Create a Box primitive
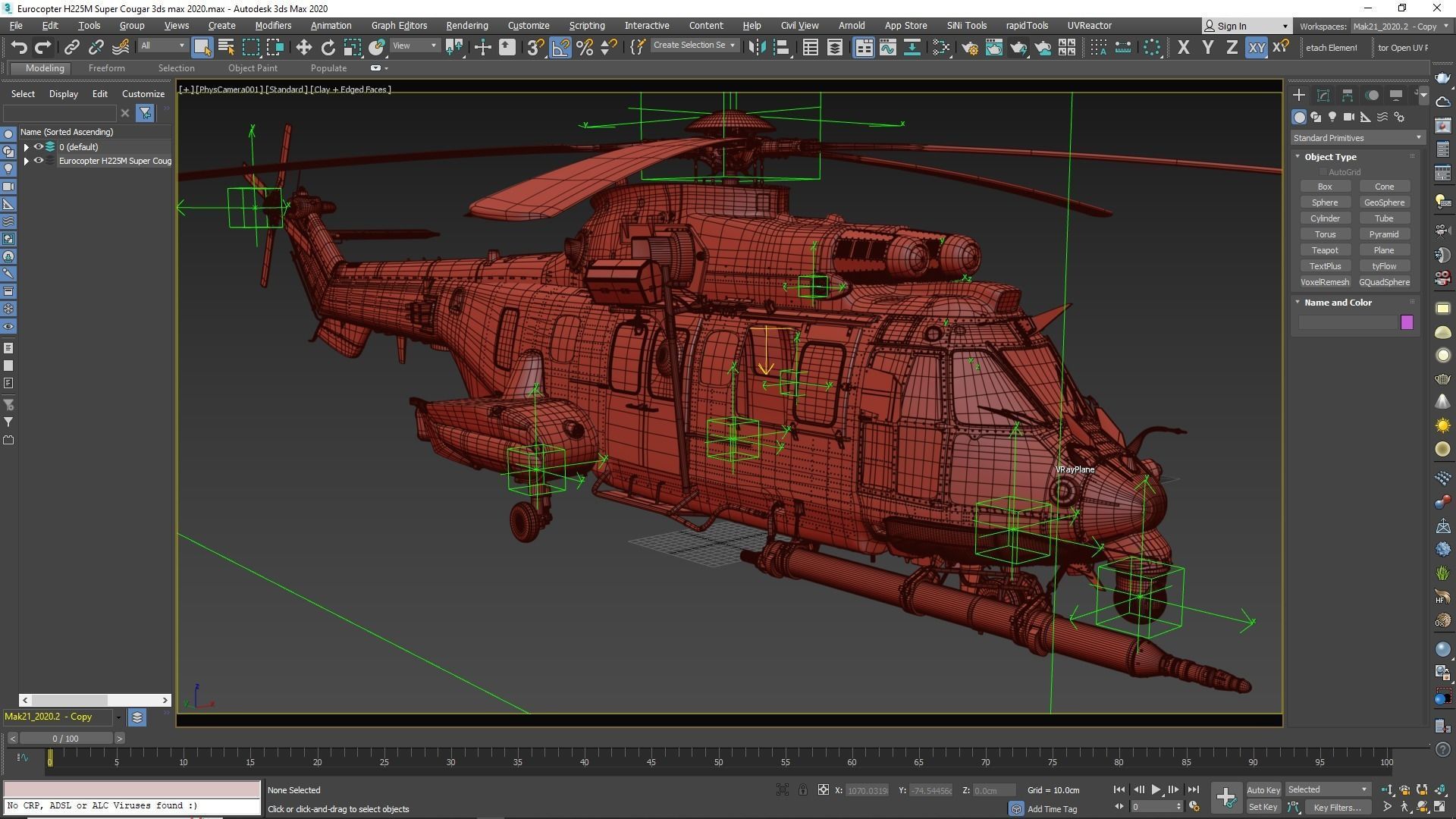Image resolution: width=1456 pixels, height=819 pixels. tap(1325, 187)
